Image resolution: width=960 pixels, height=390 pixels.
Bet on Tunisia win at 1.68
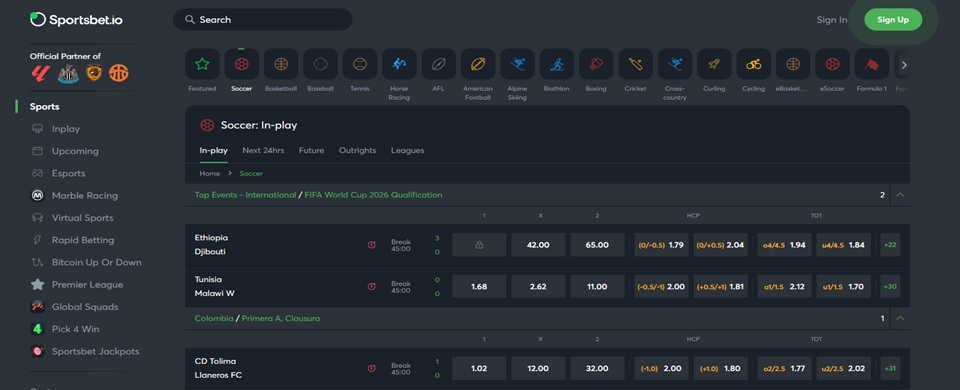coord(479,287)
